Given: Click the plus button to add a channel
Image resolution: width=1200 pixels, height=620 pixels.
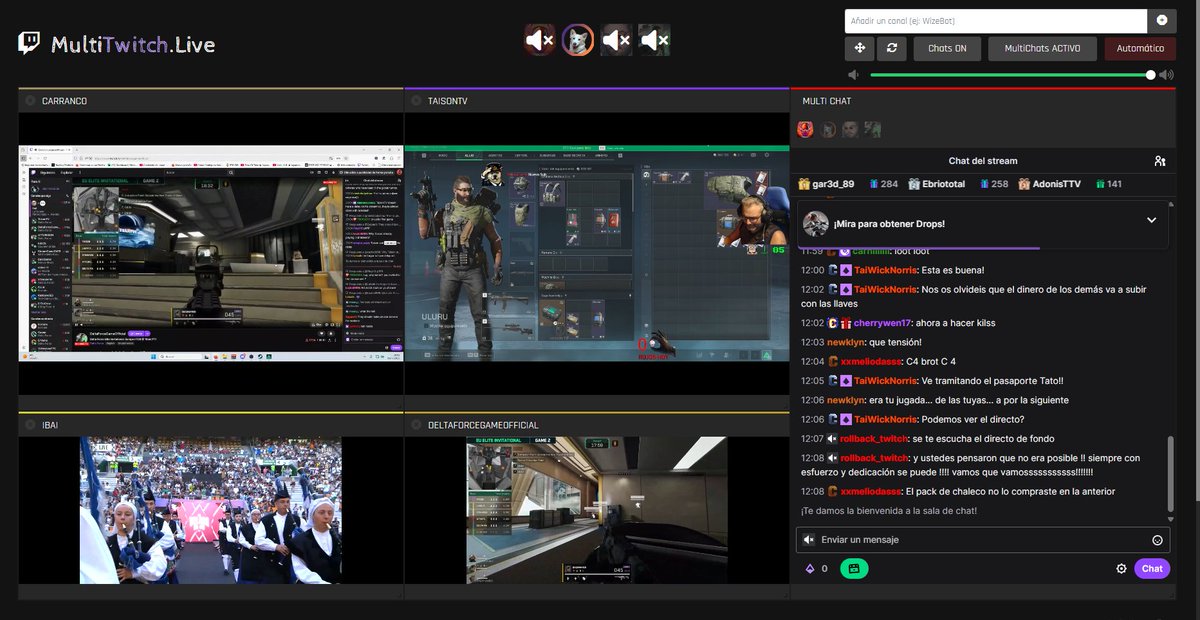Looking at the screenshot, I should 1162,21.
